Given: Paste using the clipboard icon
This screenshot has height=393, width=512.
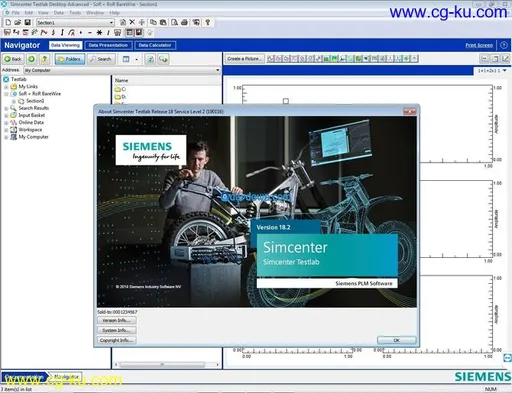Looking at the screenshot, I should (163, 22).
